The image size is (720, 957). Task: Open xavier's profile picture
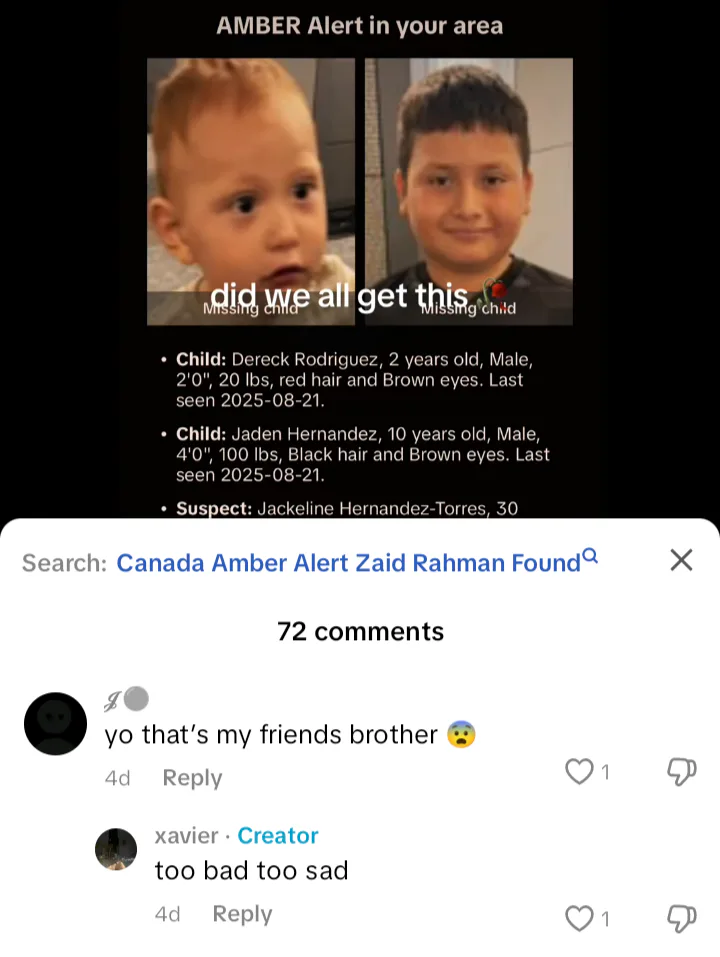pos(116,849)
